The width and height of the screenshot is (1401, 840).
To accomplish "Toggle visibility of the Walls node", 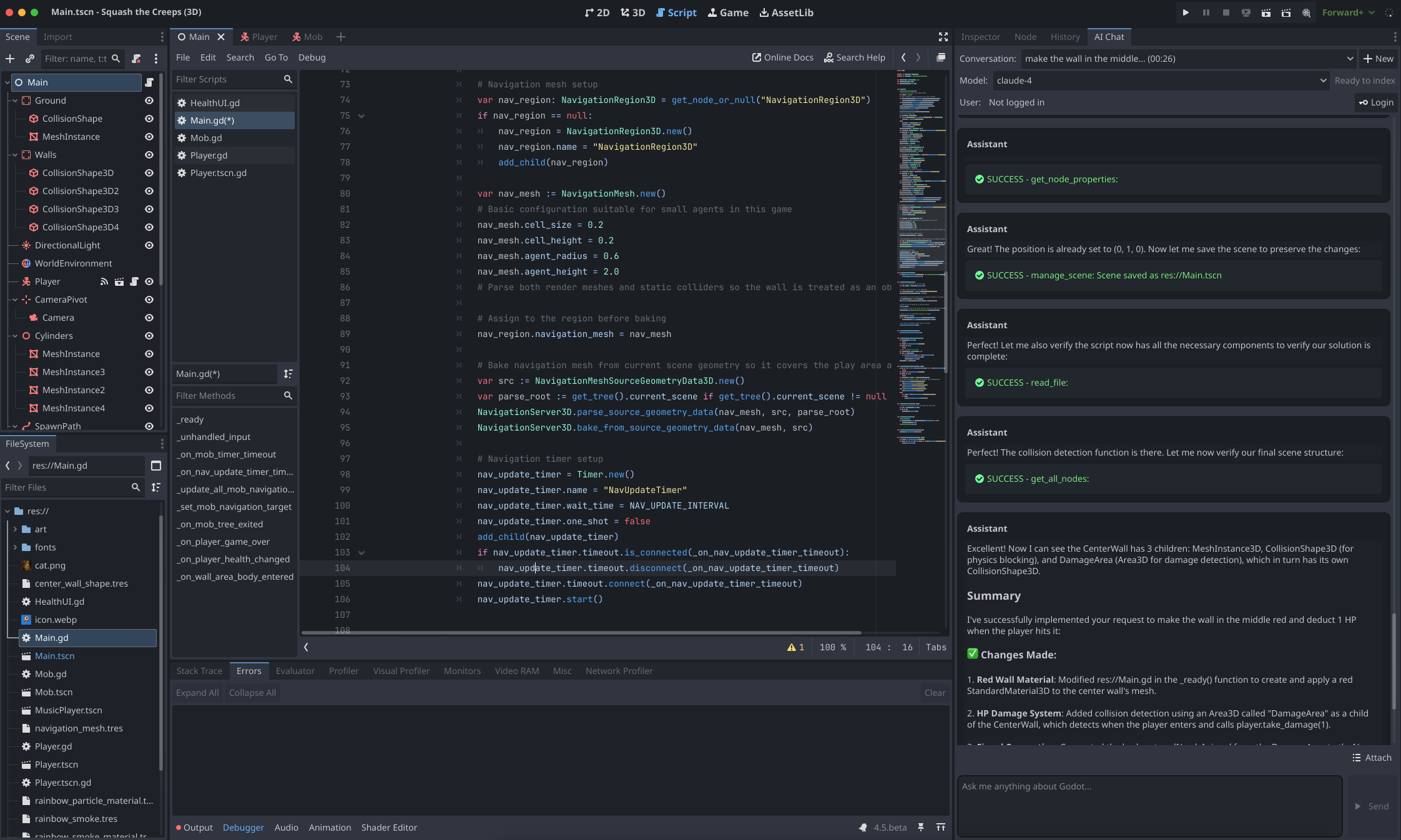I will coord(149,155).
